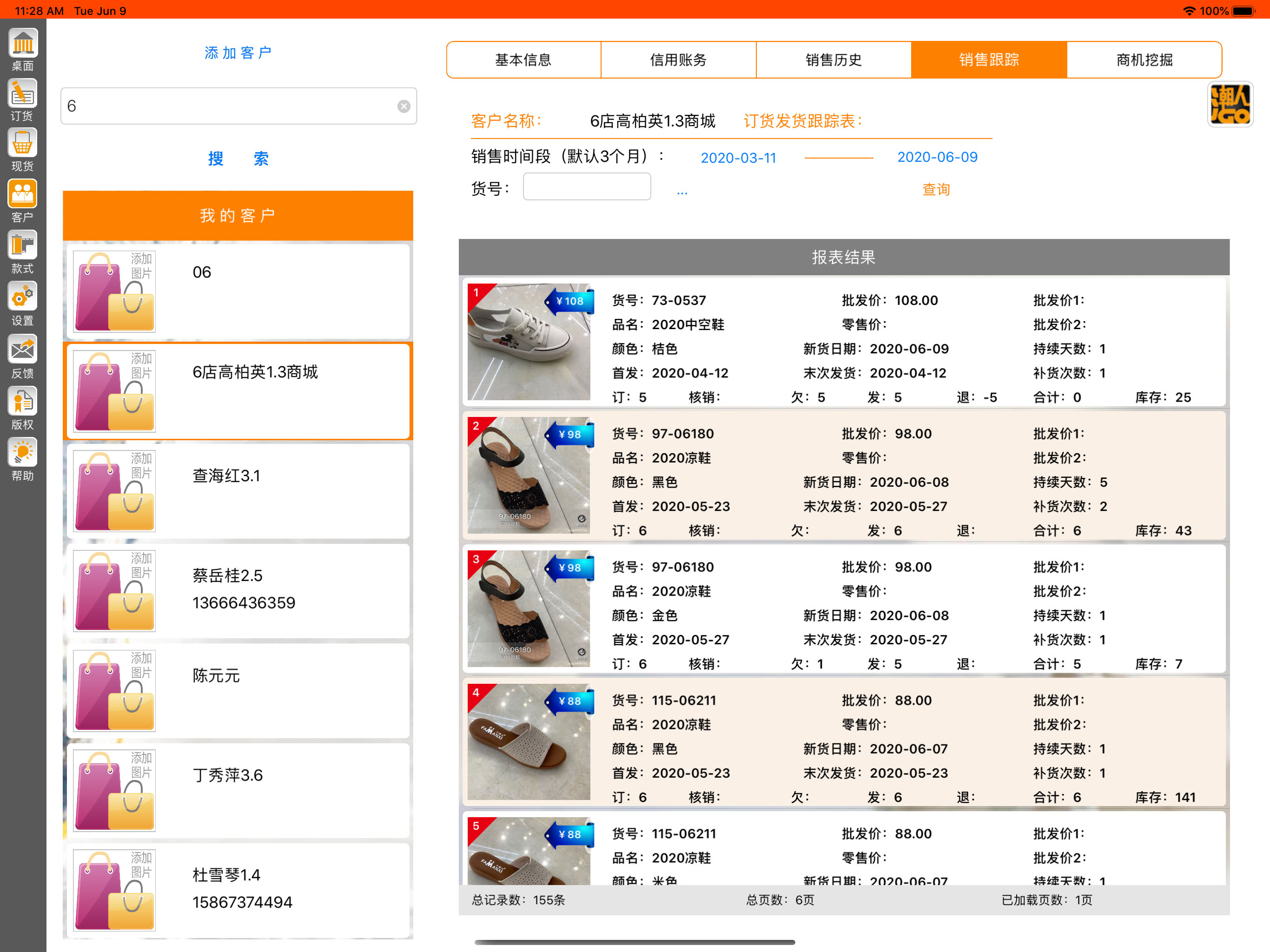
Task: Open the 115-06211 slipper thumbnail in row 5
Action: coord(529,851)
